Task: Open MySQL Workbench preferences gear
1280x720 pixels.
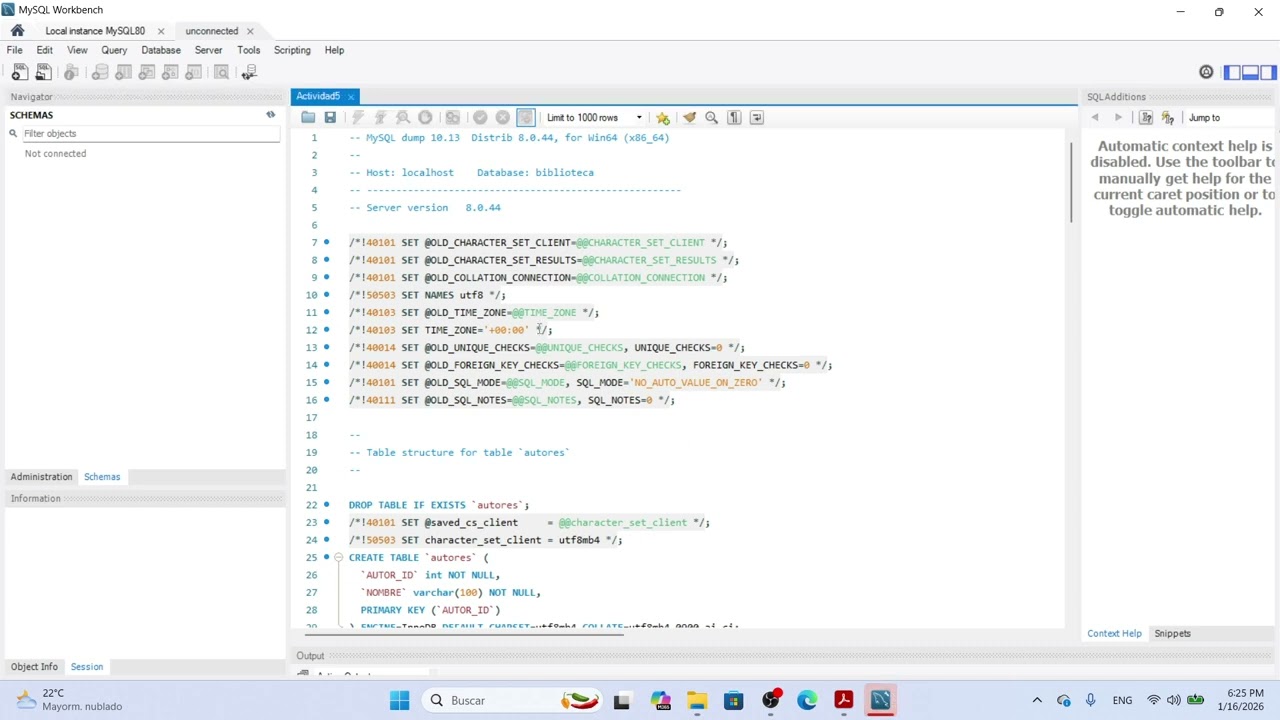Action: click(x=1206, y=72)
